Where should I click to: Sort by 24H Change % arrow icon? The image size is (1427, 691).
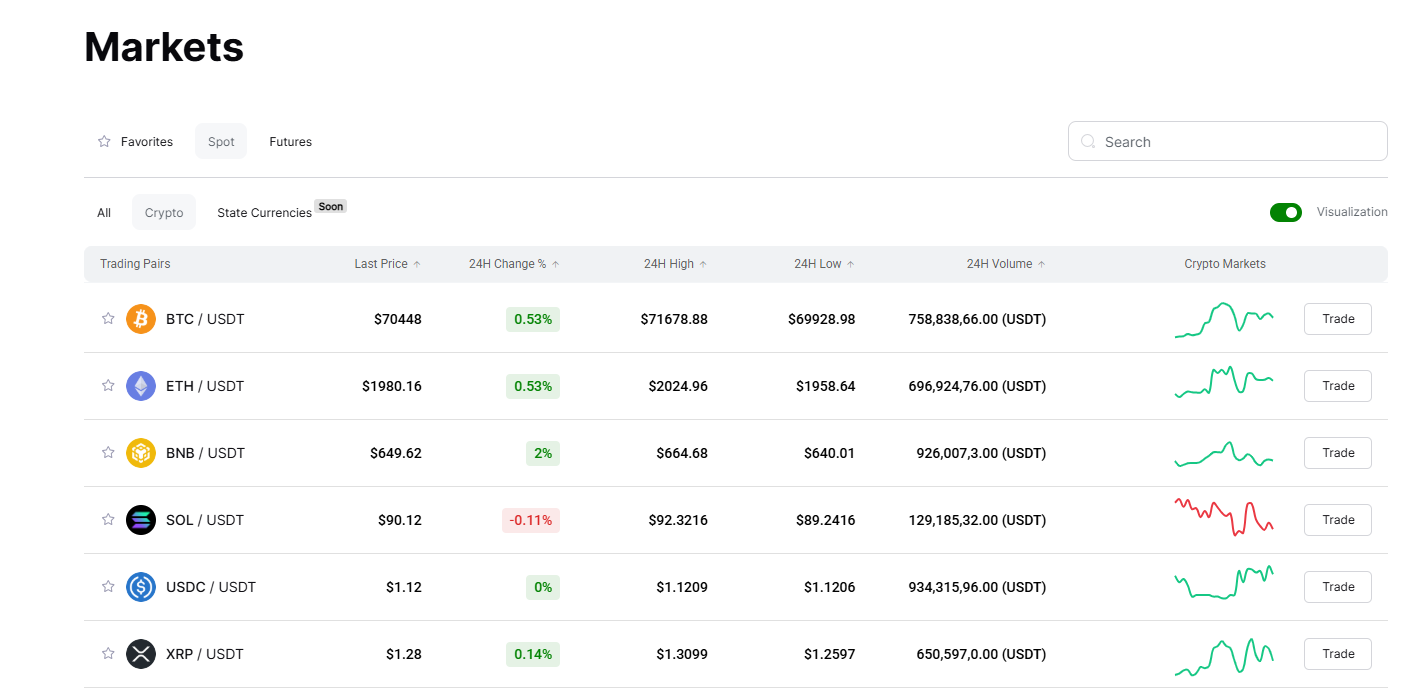[x=555, y=264]
